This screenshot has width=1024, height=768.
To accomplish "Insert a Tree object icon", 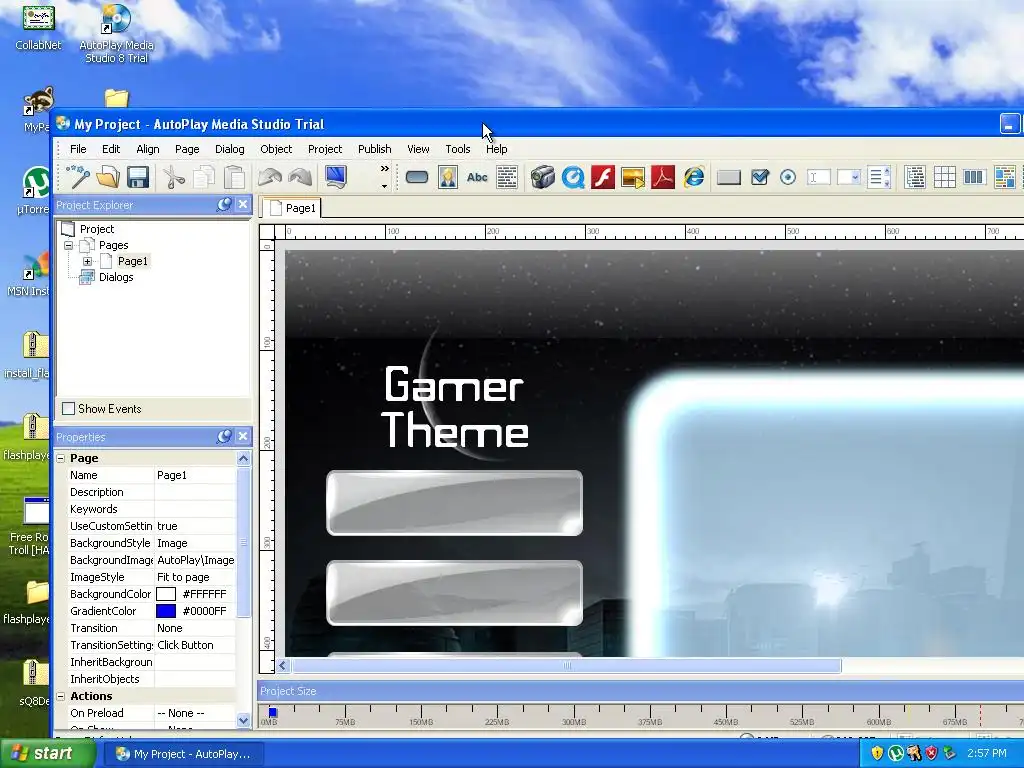I will (914, 177).
